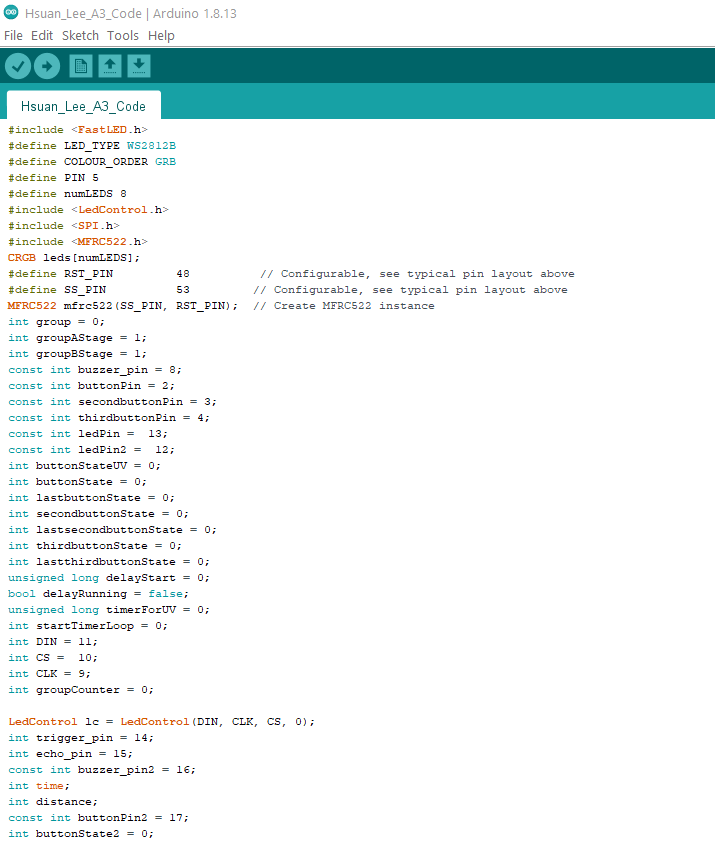Open the File menu
This screenshot has width=715, height=860.
(x=13, y=36)
